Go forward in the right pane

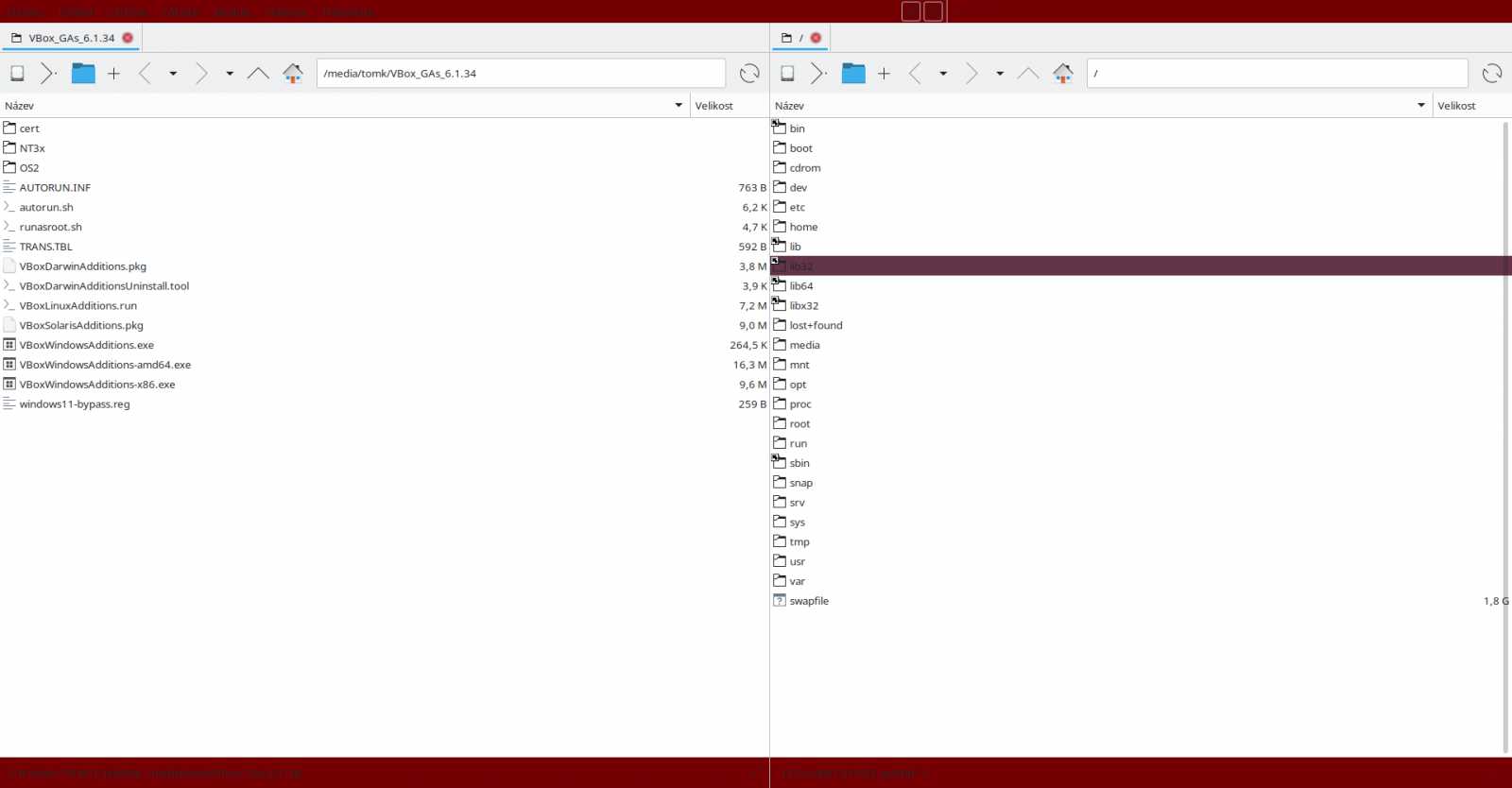[x=971, y=73]
